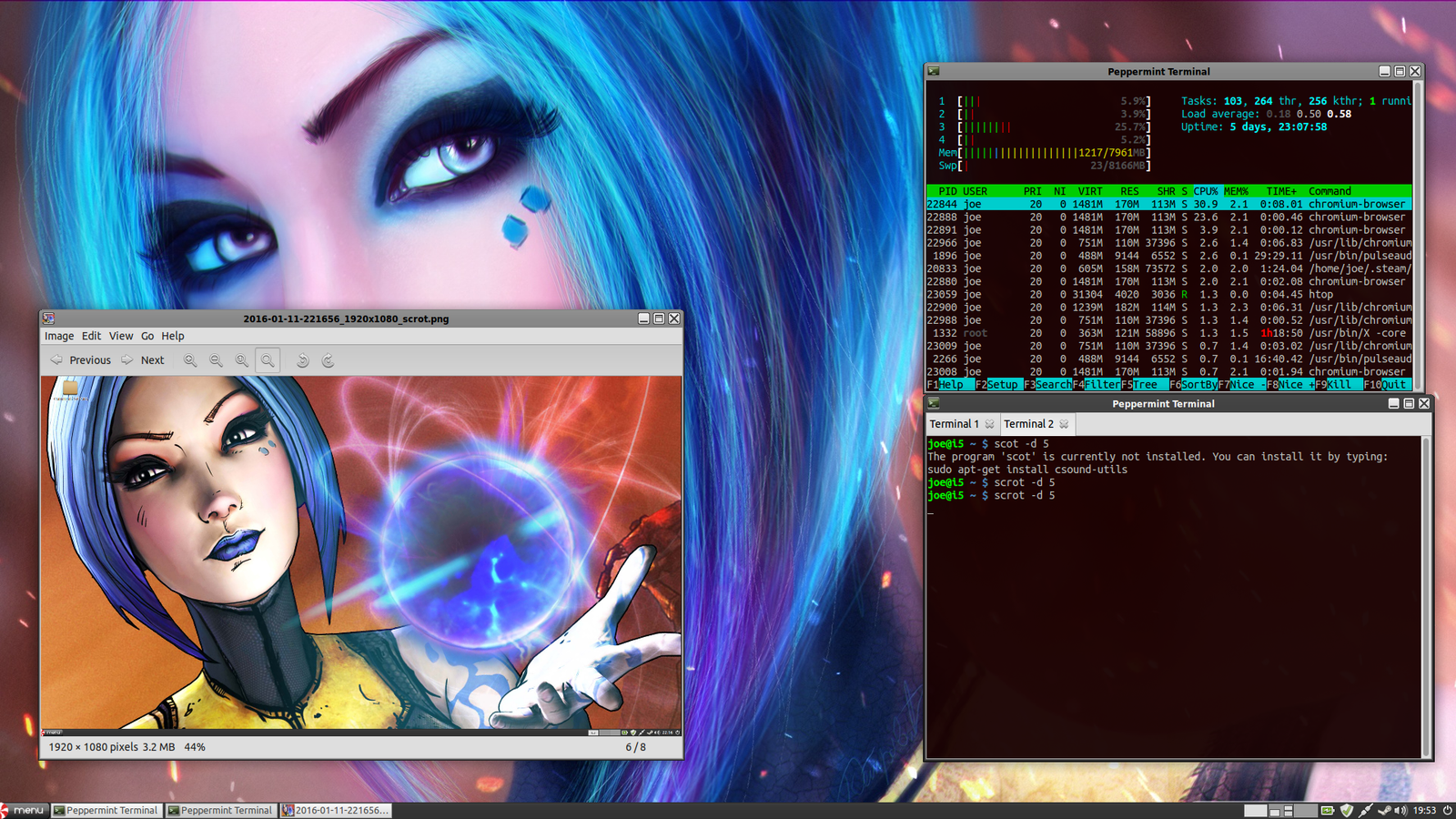Image resolution: width=1456 pixels, height=819 pixels.
Task: Click the network connection plug tray icon
Action: [x=1365, y=810]
